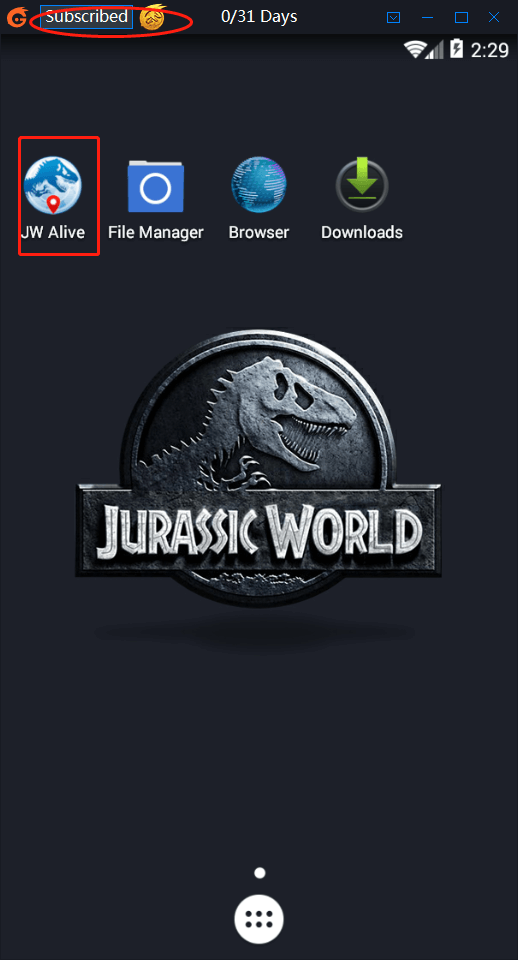Tap the battery charging icon
This screenshot has height=960, width=518.
pos(457,49)
